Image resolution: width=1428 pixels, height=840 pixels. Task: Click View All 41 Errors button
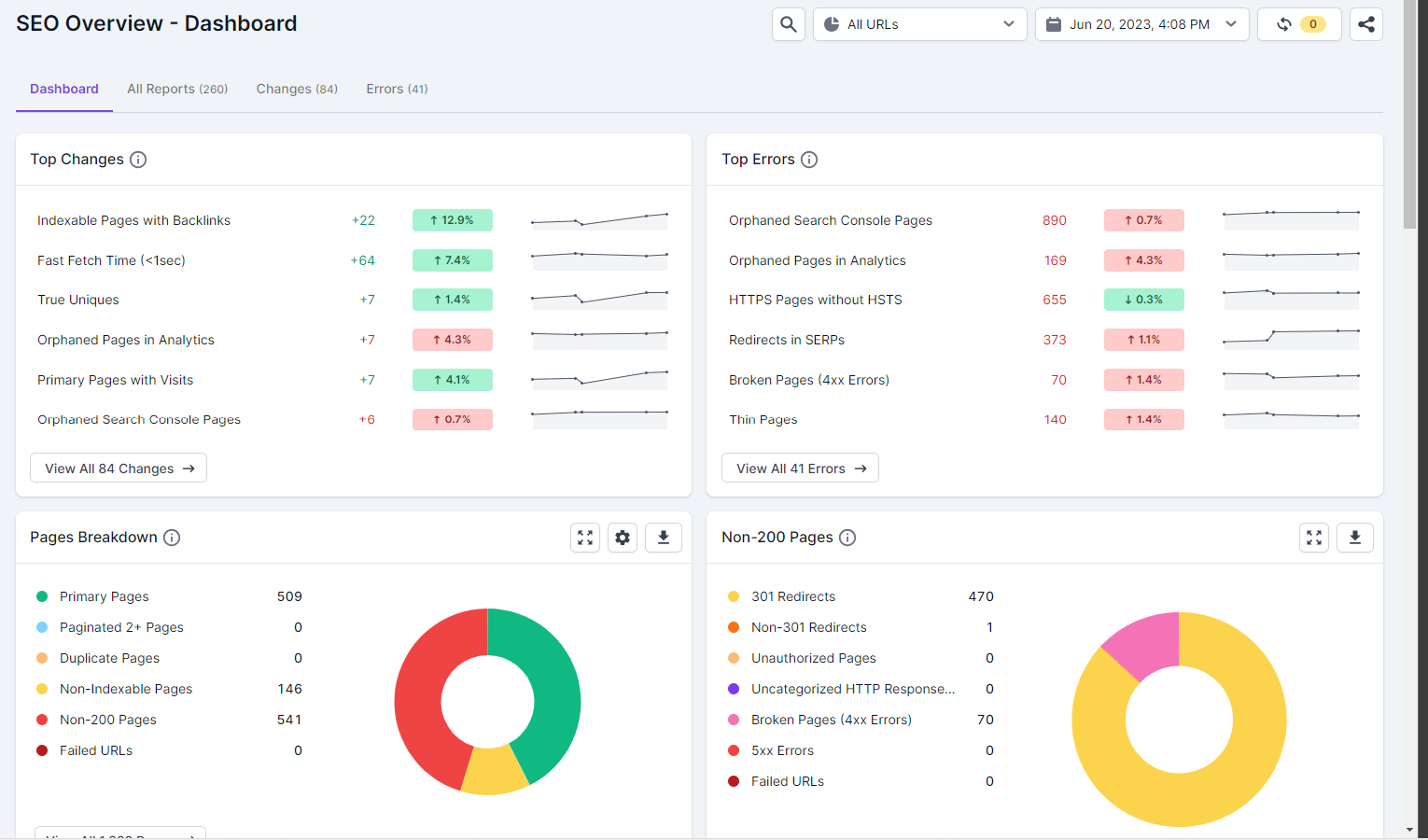(x=800, y=469)
